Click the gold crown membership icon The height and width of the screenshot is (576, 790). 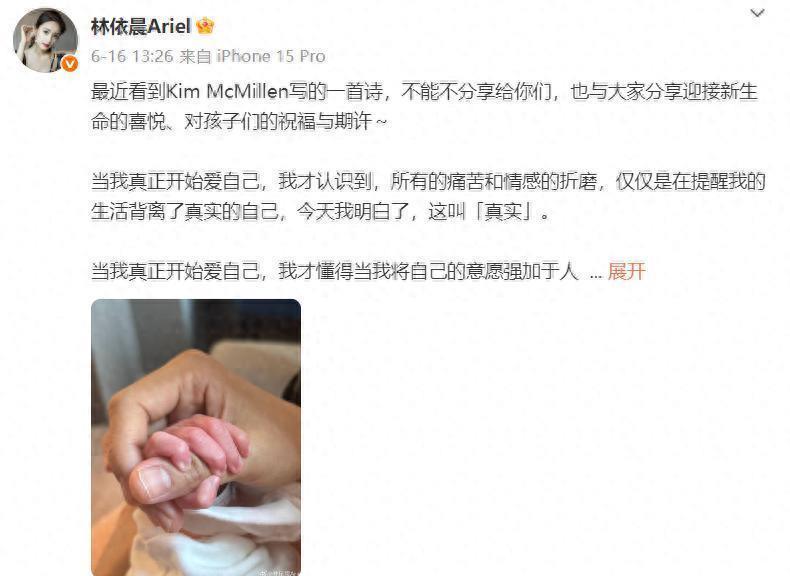[x=205, y=25]
